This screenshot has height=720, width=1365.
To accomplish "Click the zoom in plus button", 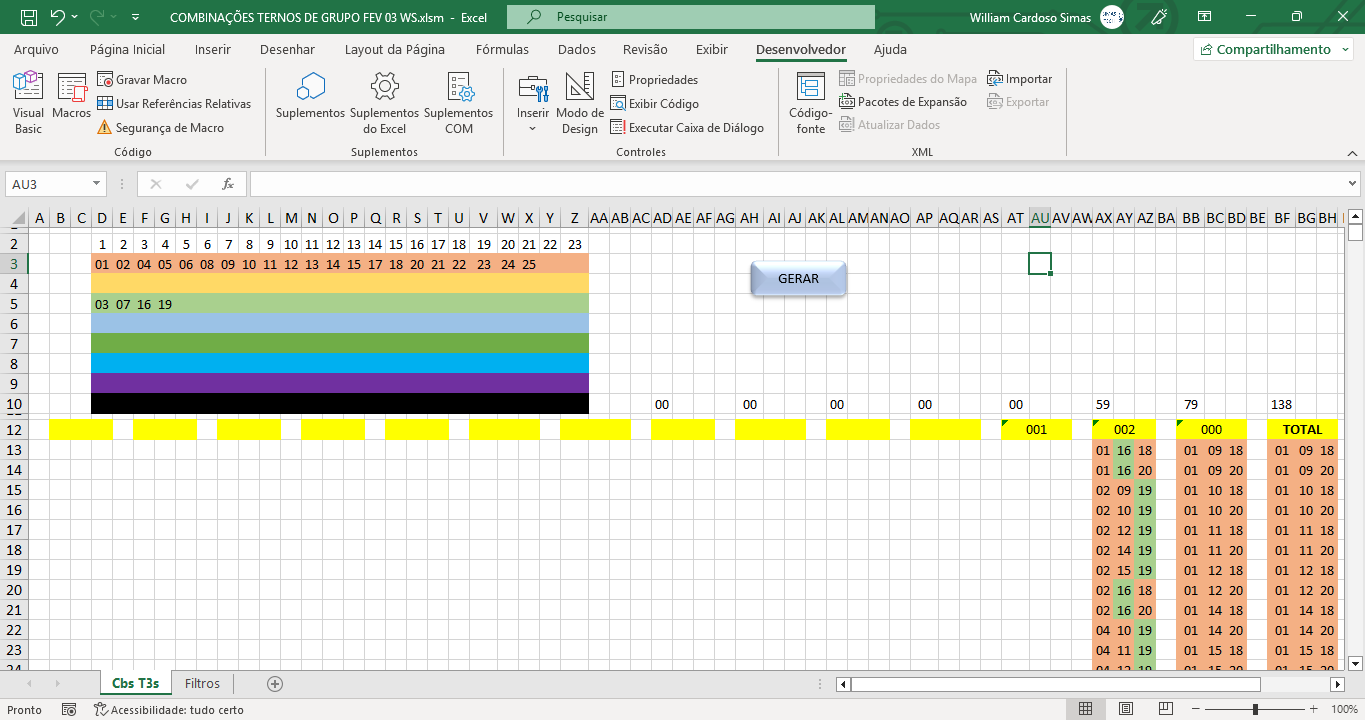I will click(1314, 709).
